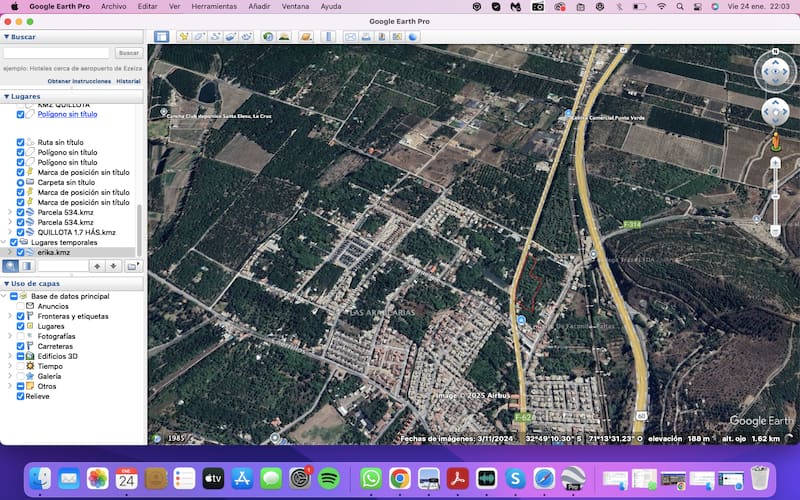
Task: Move item down in Lugares list
Action: click(x=113, y=266)
